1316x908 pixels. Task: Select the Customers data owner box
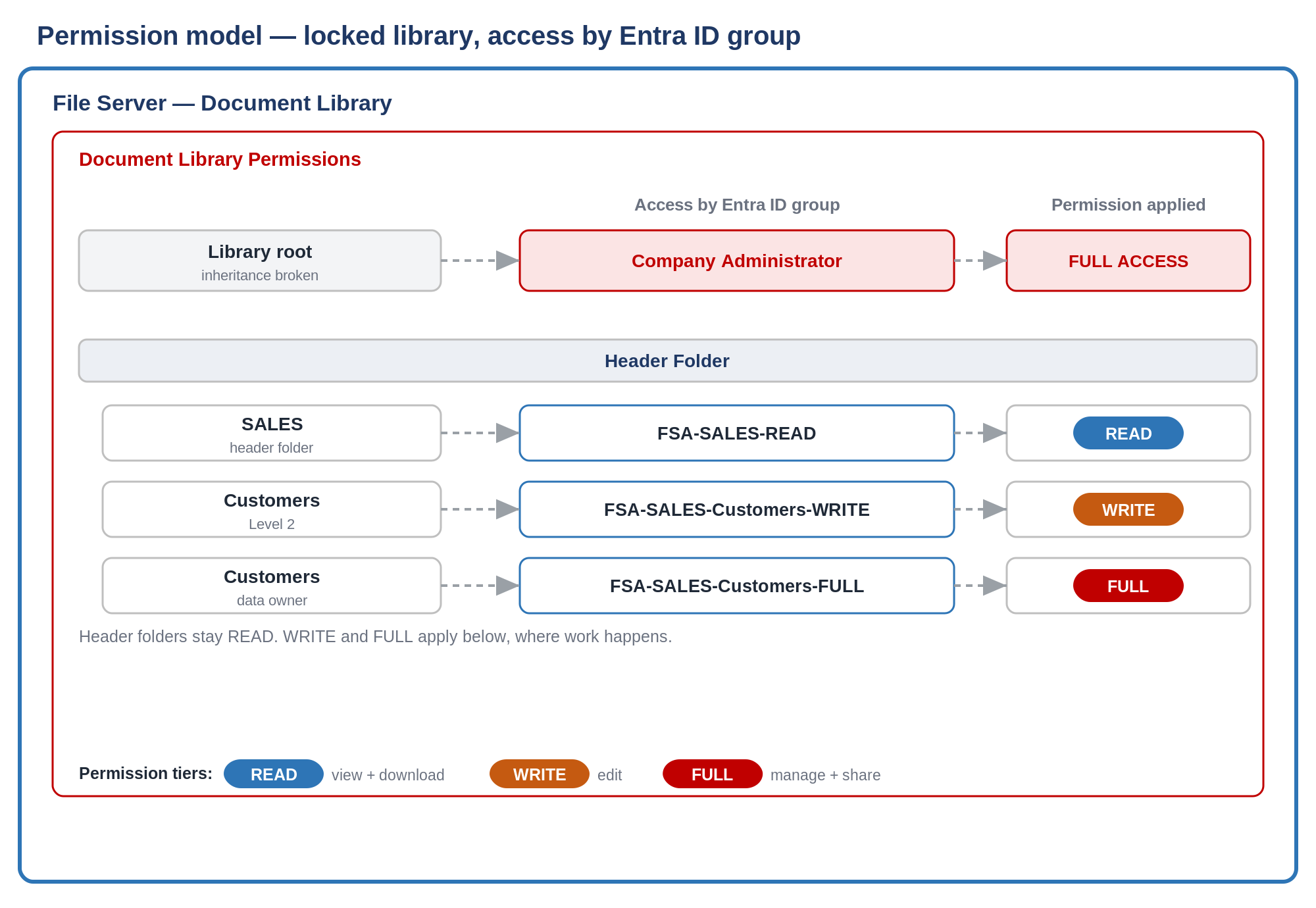click(272, 586)
